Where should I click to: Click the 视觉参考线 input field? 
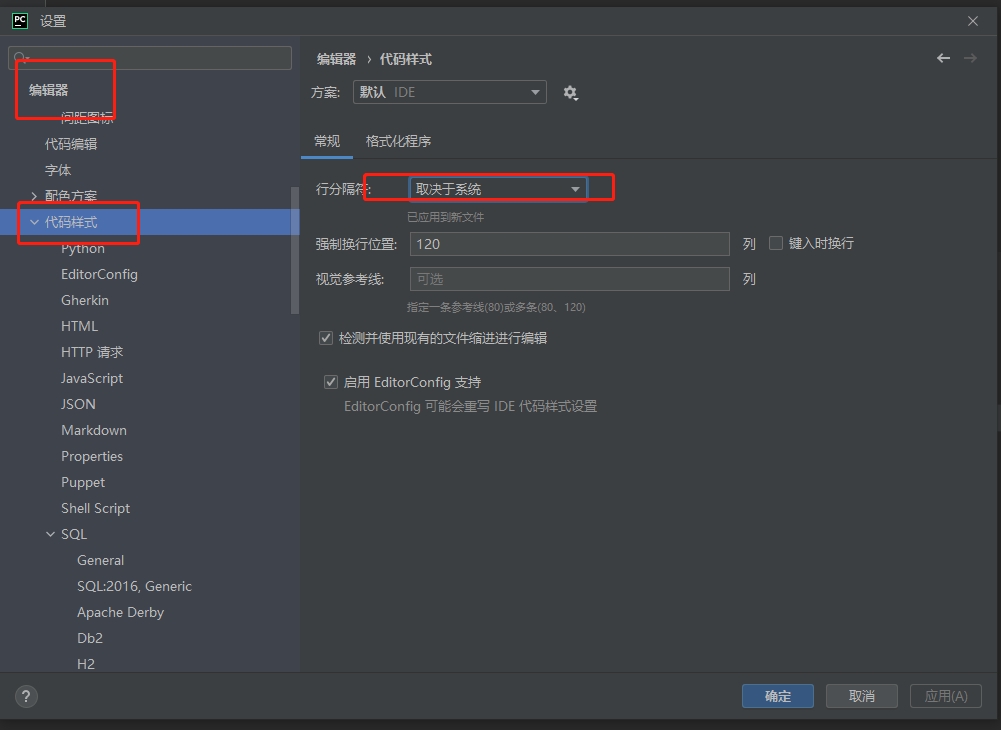(569, 279)
